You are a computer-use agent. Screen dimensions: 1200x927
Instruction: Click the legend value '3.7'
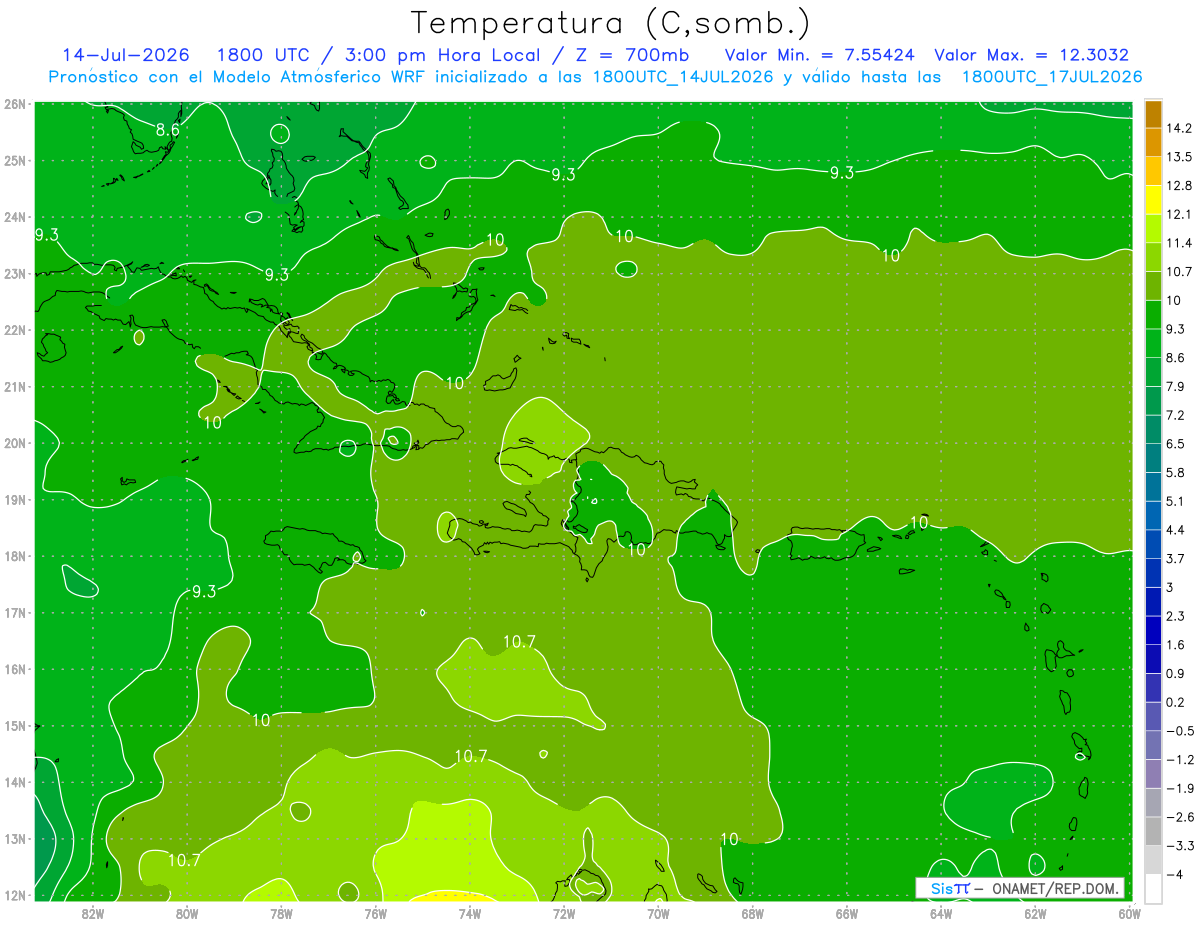click(1175, 558)
